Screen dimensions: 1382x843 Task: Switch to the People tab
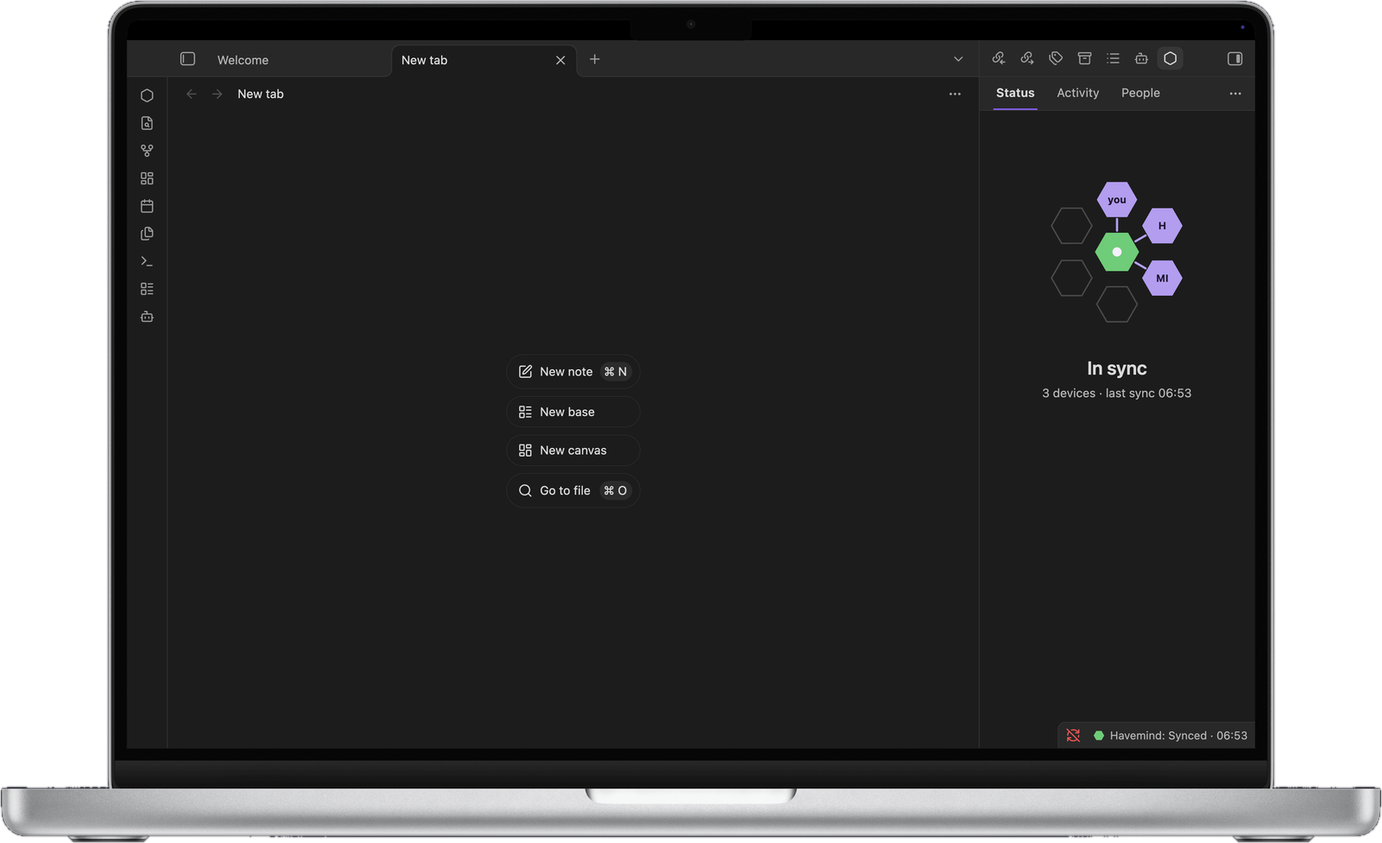coord(1140,93)
